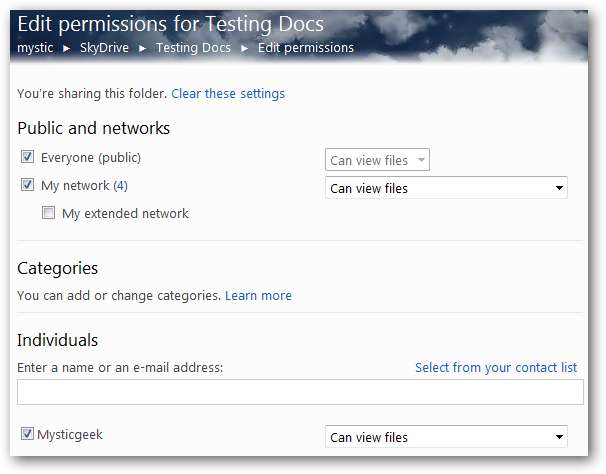Expand the My network permission dropdown
This screenshot has width=606, height=474.
point(446,188)
